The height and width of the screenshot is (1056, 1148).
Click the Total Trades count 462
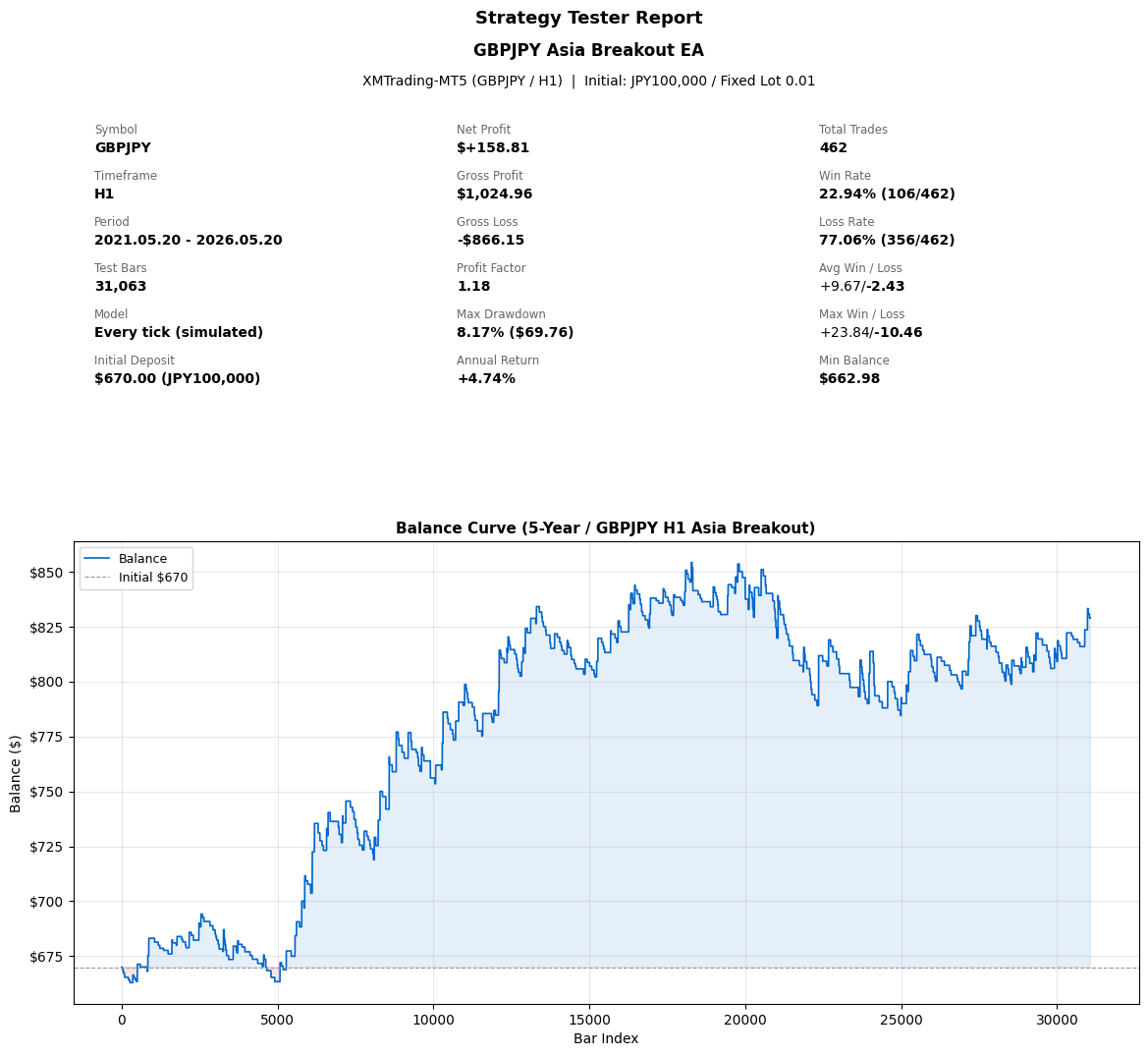(833, 148)
